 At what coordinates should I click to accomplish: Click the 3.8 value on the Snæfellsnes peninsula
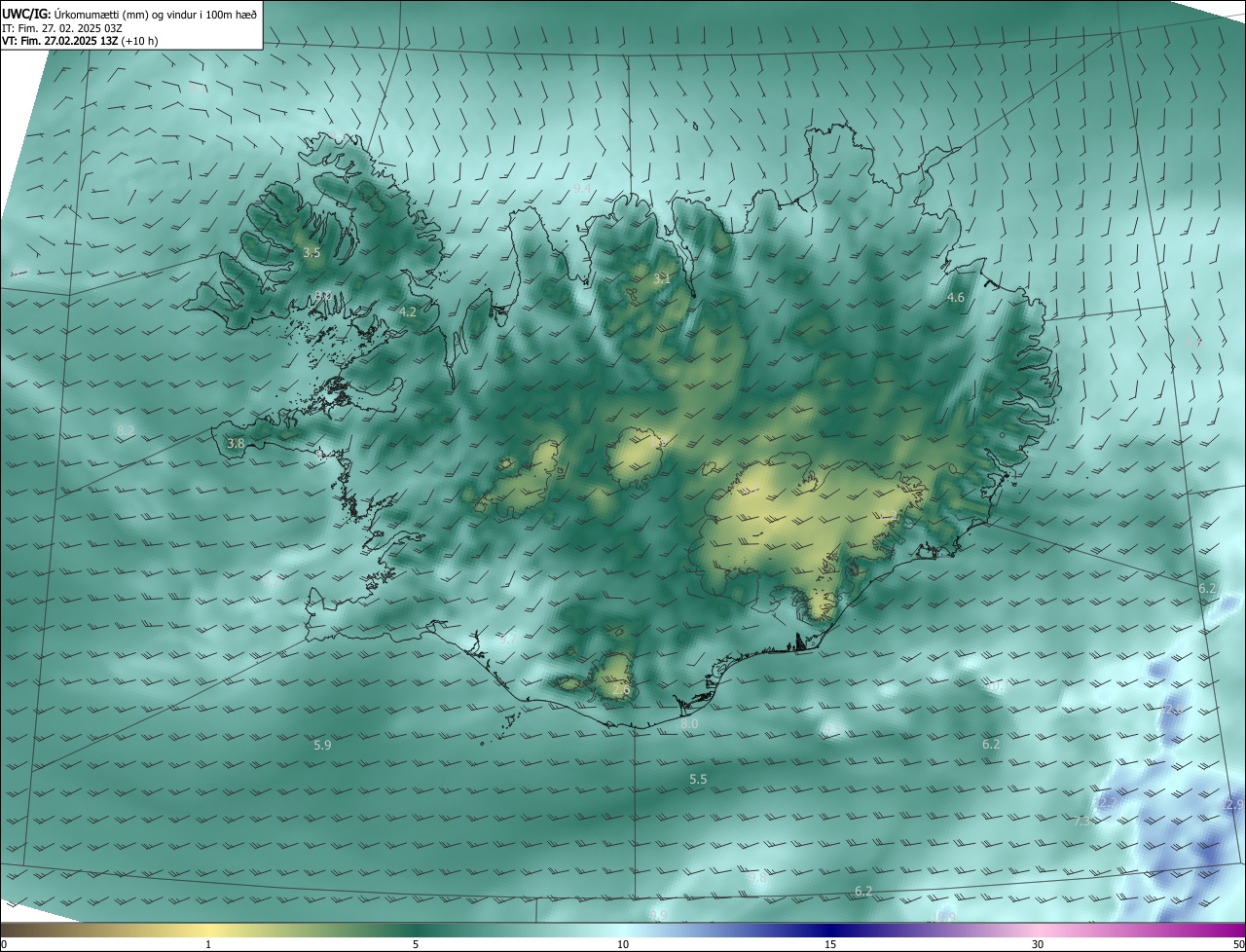[236, 443]
